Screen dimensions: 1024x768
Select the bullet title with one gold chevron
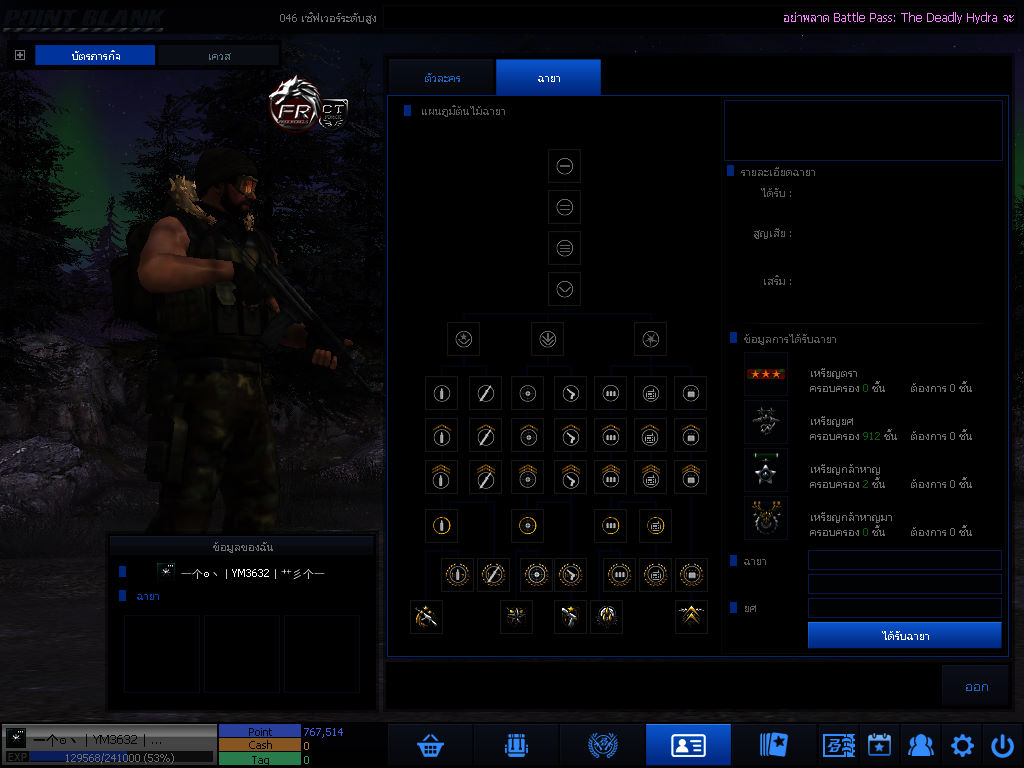tap(441, 435)
